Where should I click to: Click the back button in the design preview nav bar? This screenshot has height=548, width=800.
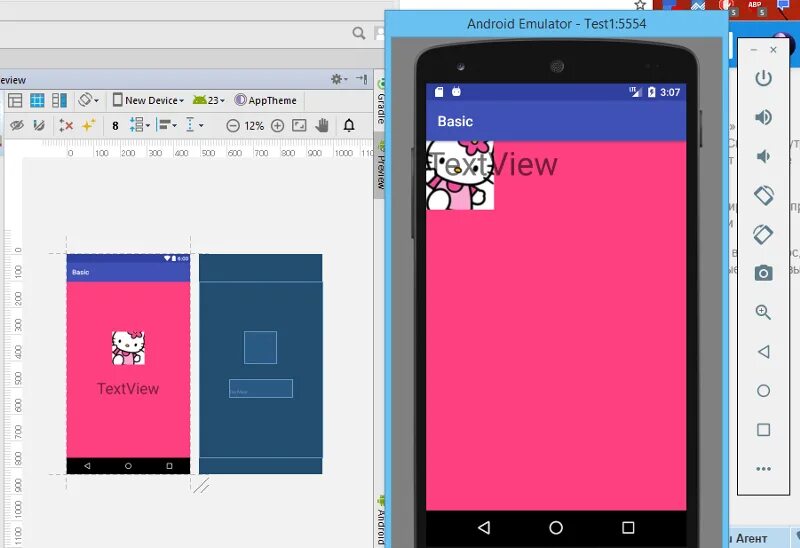click(87, 466)
